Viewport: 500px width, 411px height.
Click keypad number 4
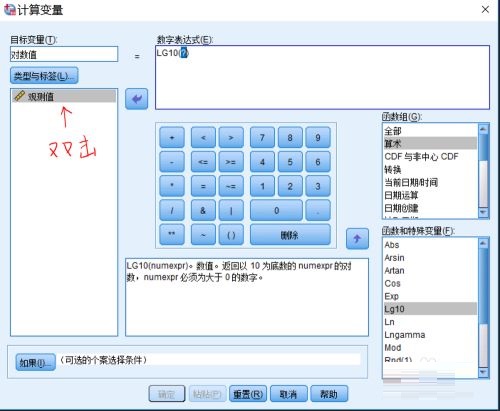point(262,162)
